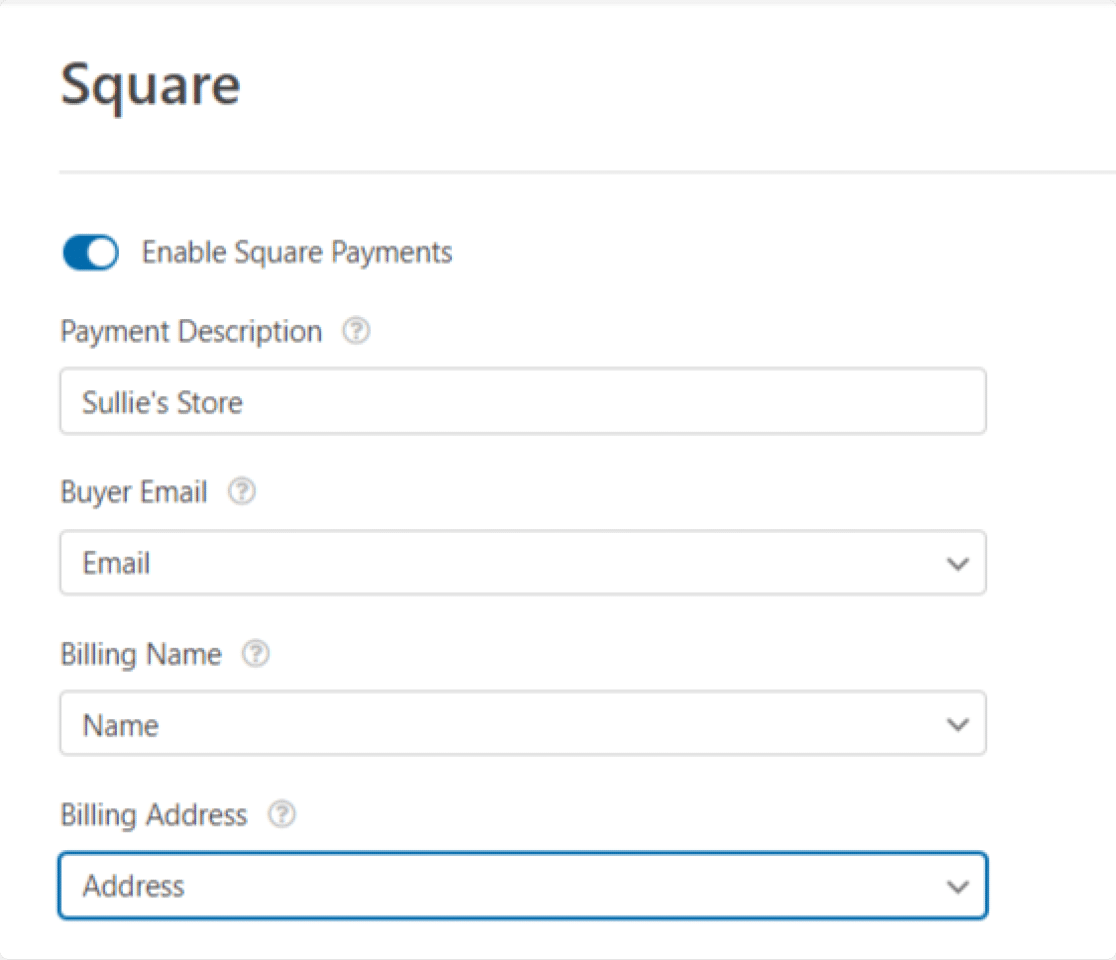Open the Billing Name dropdown
This screenshot has height=960, width=1116.
(523, 723)
